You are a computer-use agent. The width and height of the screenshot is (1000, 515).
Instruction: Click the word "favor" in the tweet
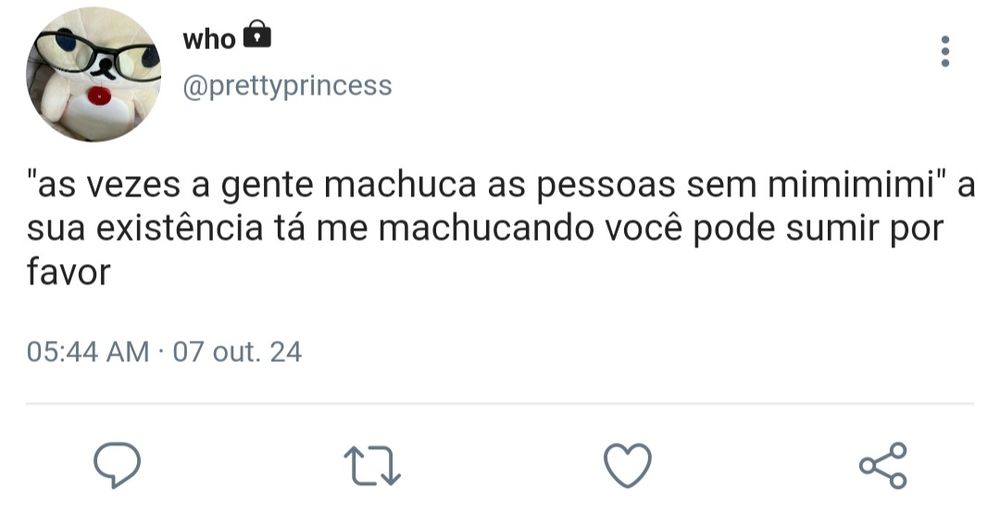point(67,273)
